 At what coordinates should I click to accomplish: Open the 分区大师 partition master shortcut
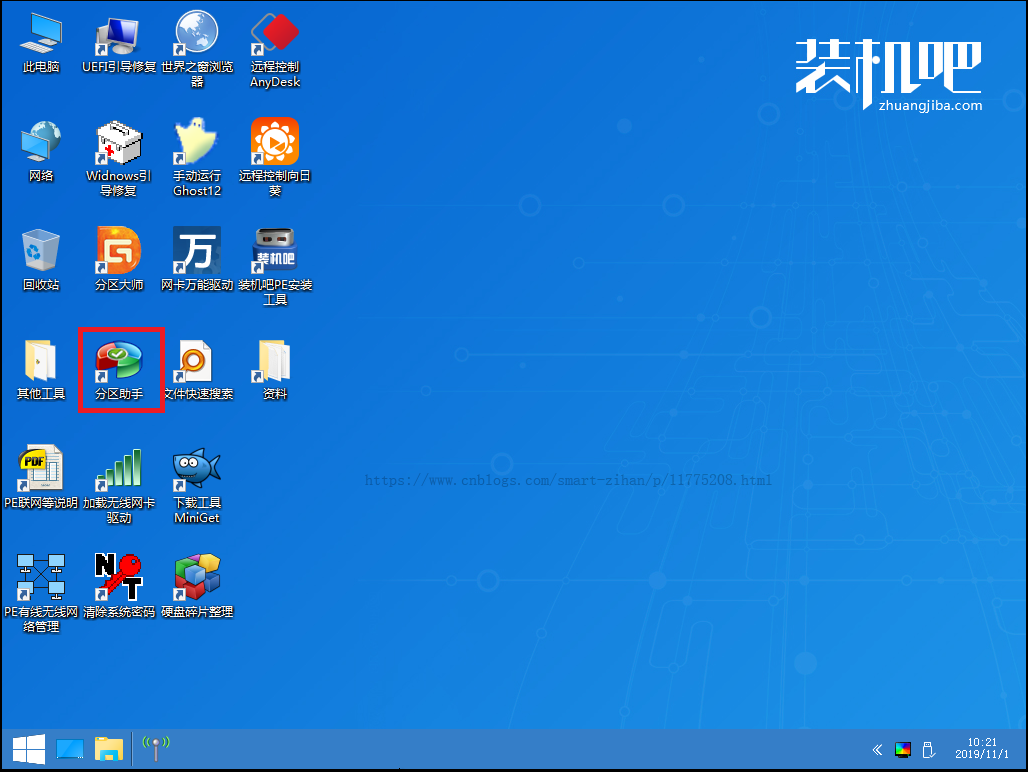tap(119, 252)
